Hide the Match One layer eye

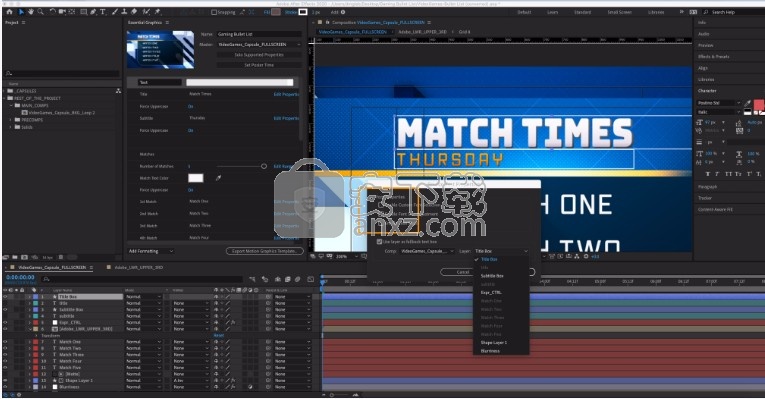tap(5, 342)
